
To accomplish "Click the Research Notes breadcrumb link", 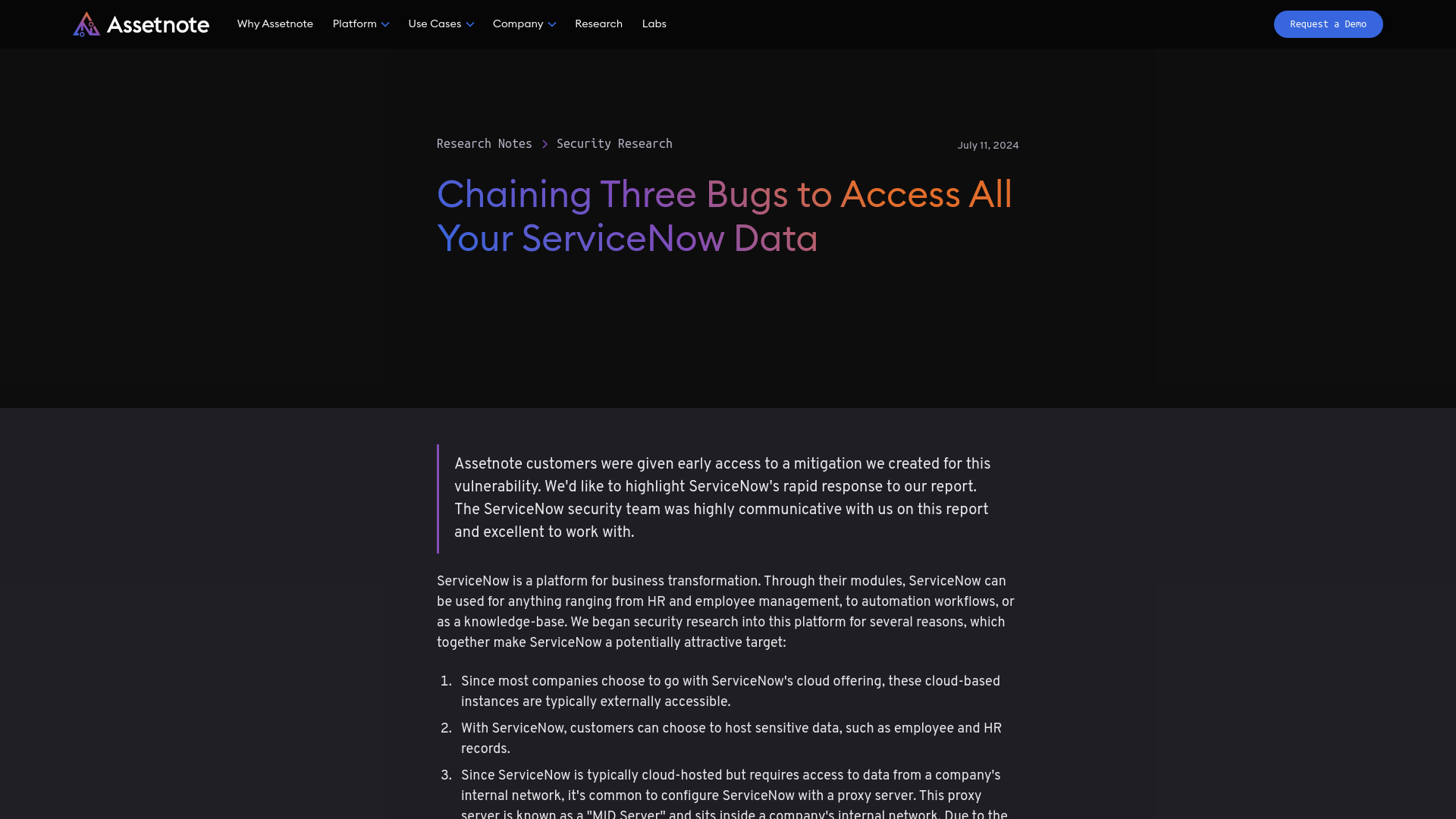I will click(484, 144).
